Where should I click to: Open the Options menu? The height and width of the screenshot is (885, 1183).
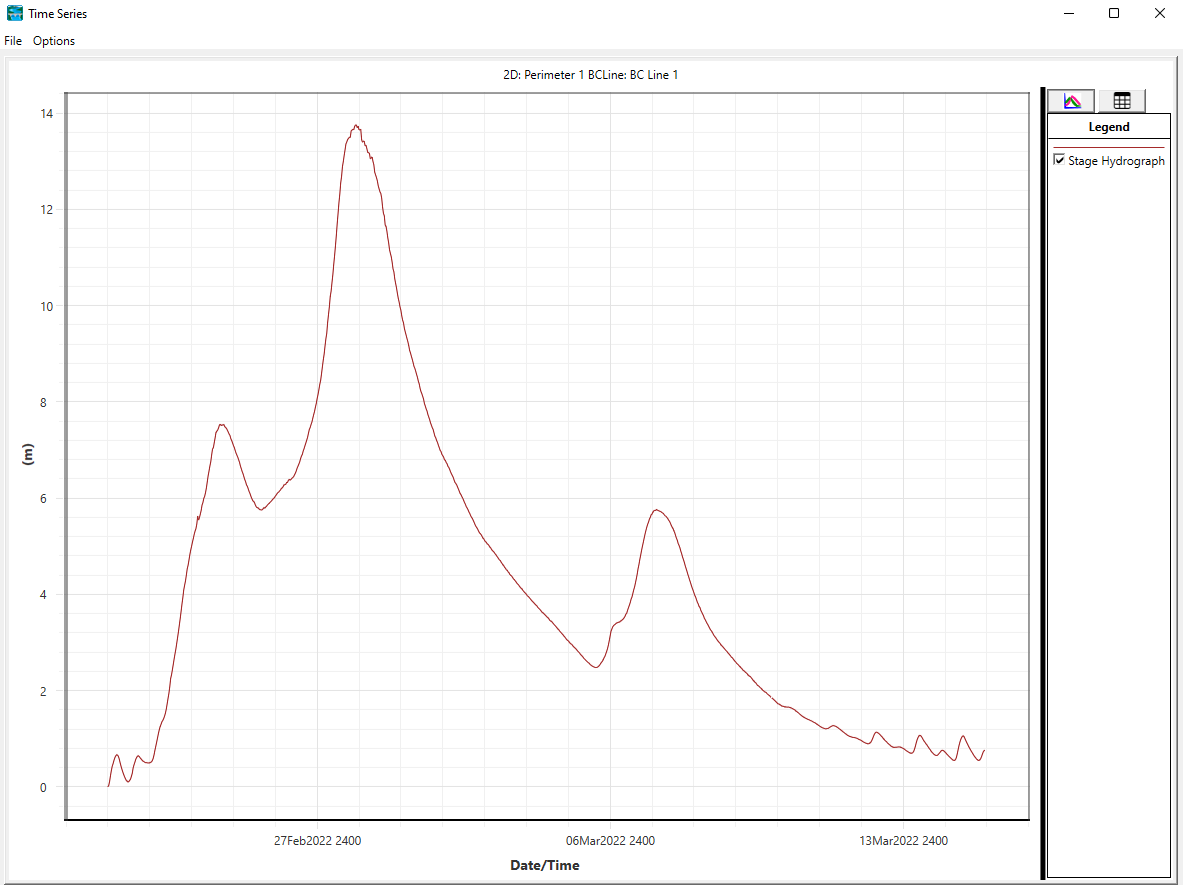coord(54,41)
